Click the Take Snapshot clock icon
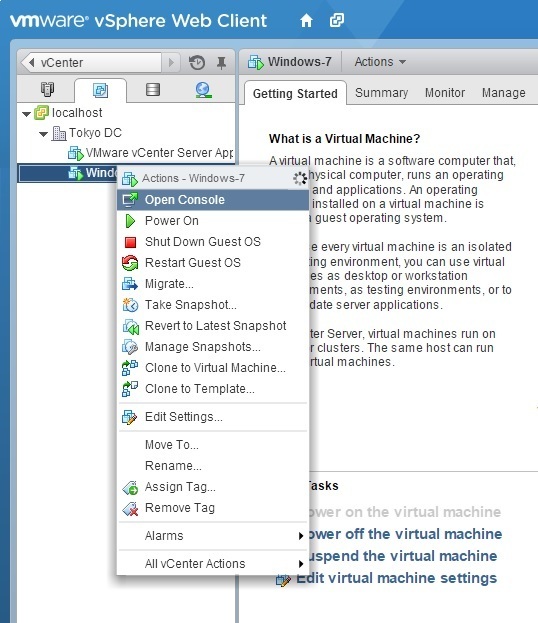538x623 pixels. (130, 305)
